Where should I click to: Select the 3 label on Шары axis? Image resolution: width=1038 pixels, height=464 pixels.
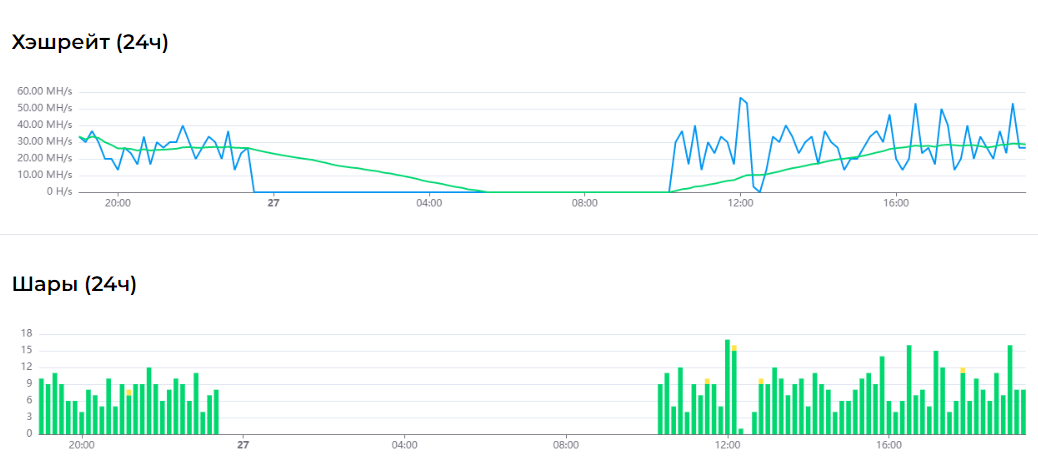pyautogui.click(x=30, y=417)
